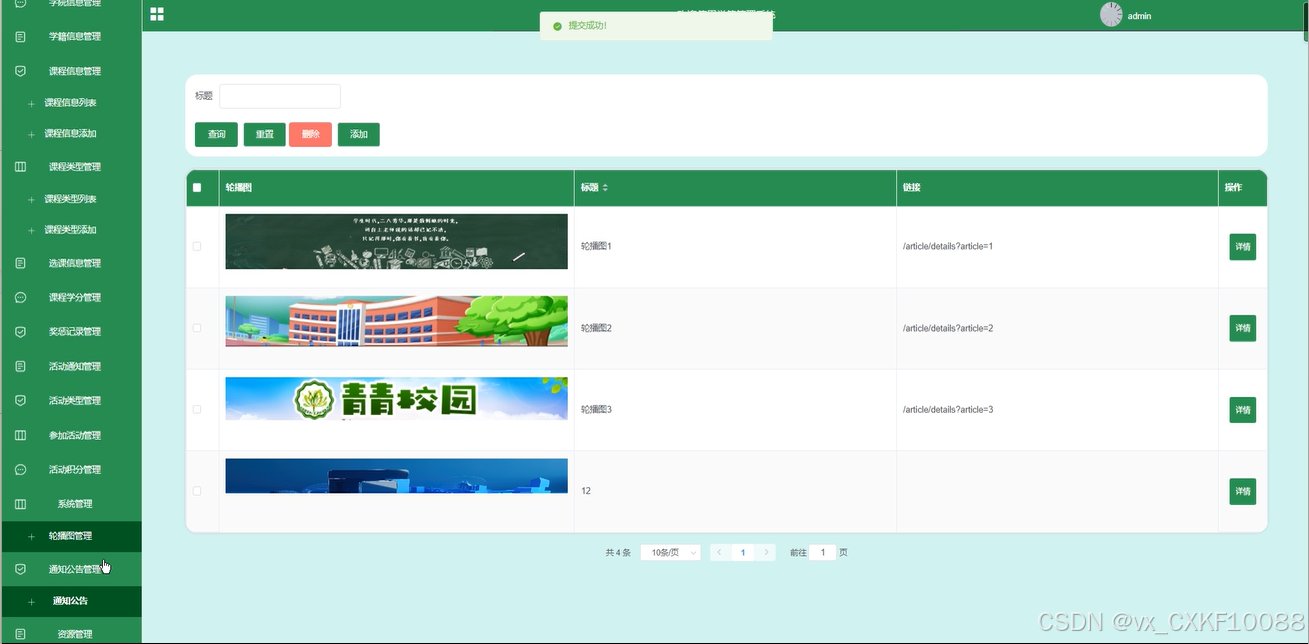
Task: Go to previous page with left arrow
Action: point(719,552)
